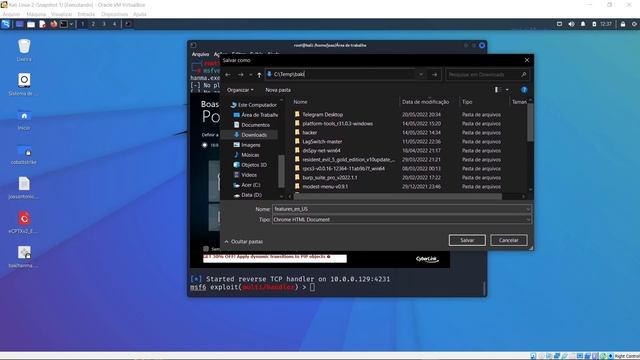
Task: Select Imagens in navigation tree
Action: (247, 145)
